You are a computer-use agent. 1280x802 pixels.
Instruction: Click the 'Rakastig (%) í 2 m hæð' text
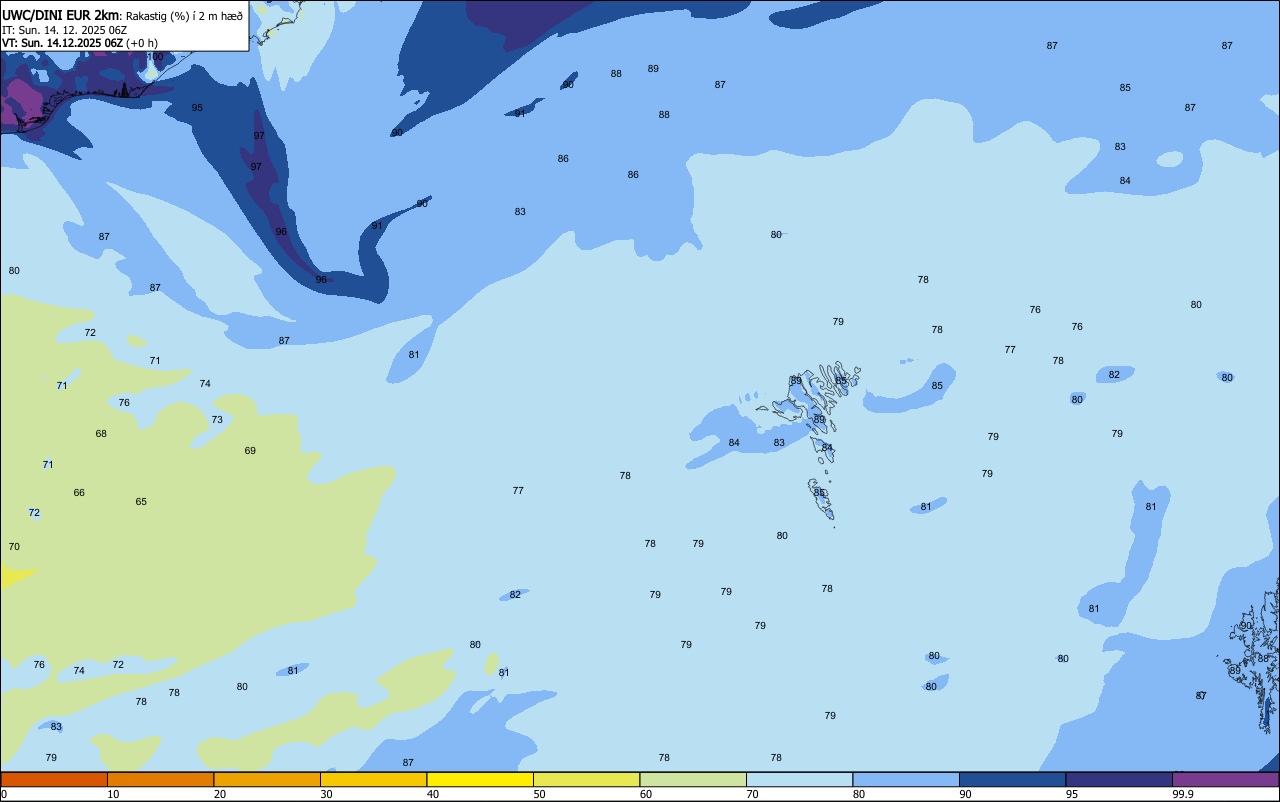click(183, 15)
